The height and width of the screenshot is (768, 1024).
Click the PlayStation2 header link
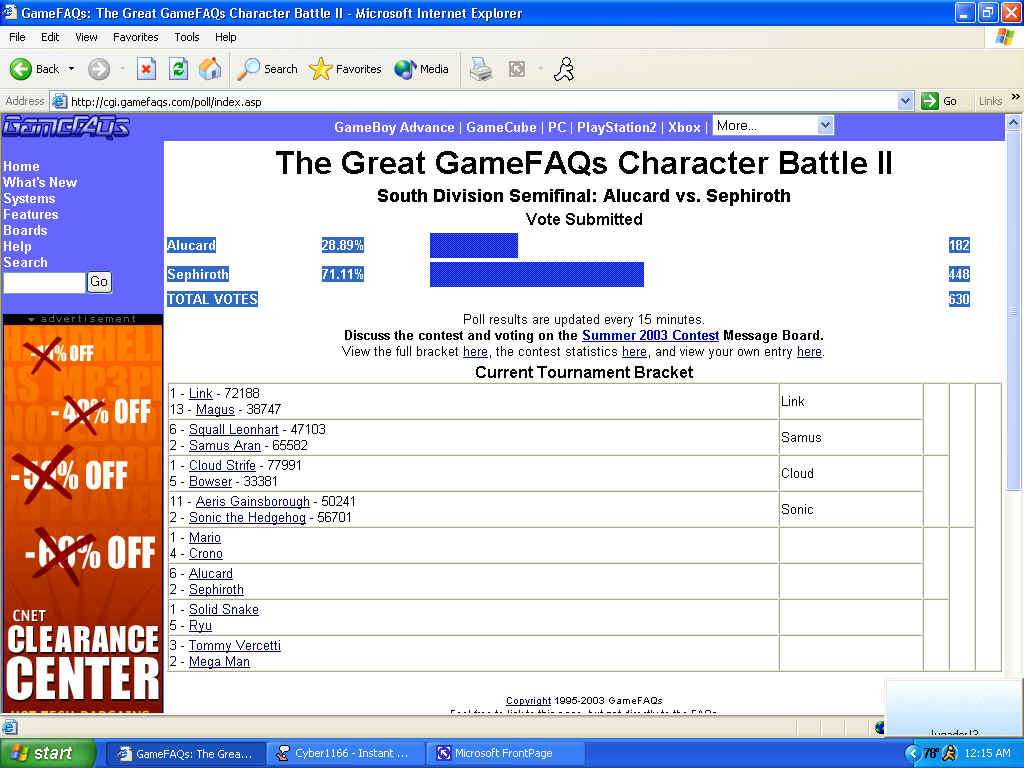(616, 127)
